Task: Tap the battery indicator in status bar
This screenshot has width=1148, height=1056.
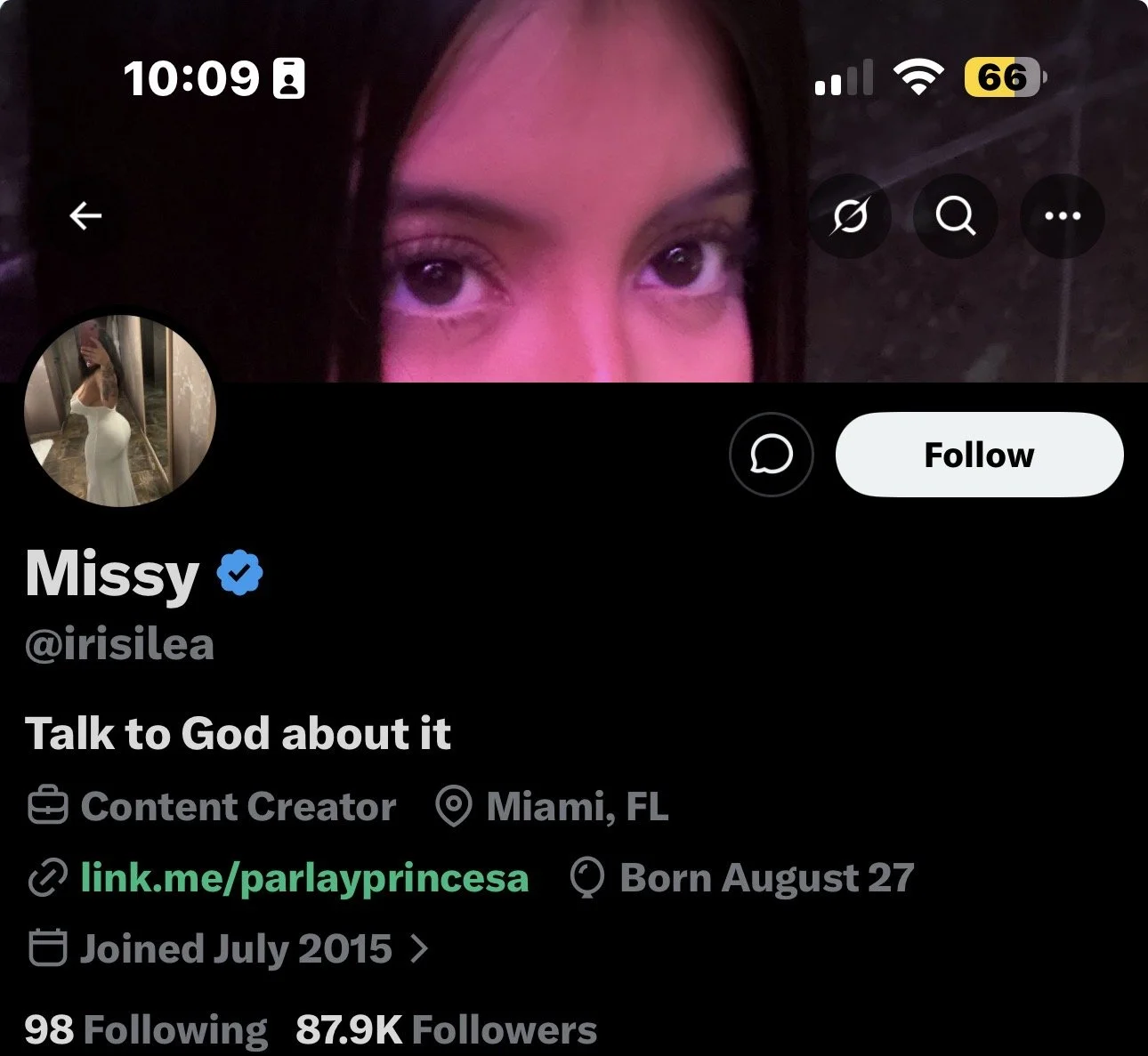Action: [x=1006, y=78]
